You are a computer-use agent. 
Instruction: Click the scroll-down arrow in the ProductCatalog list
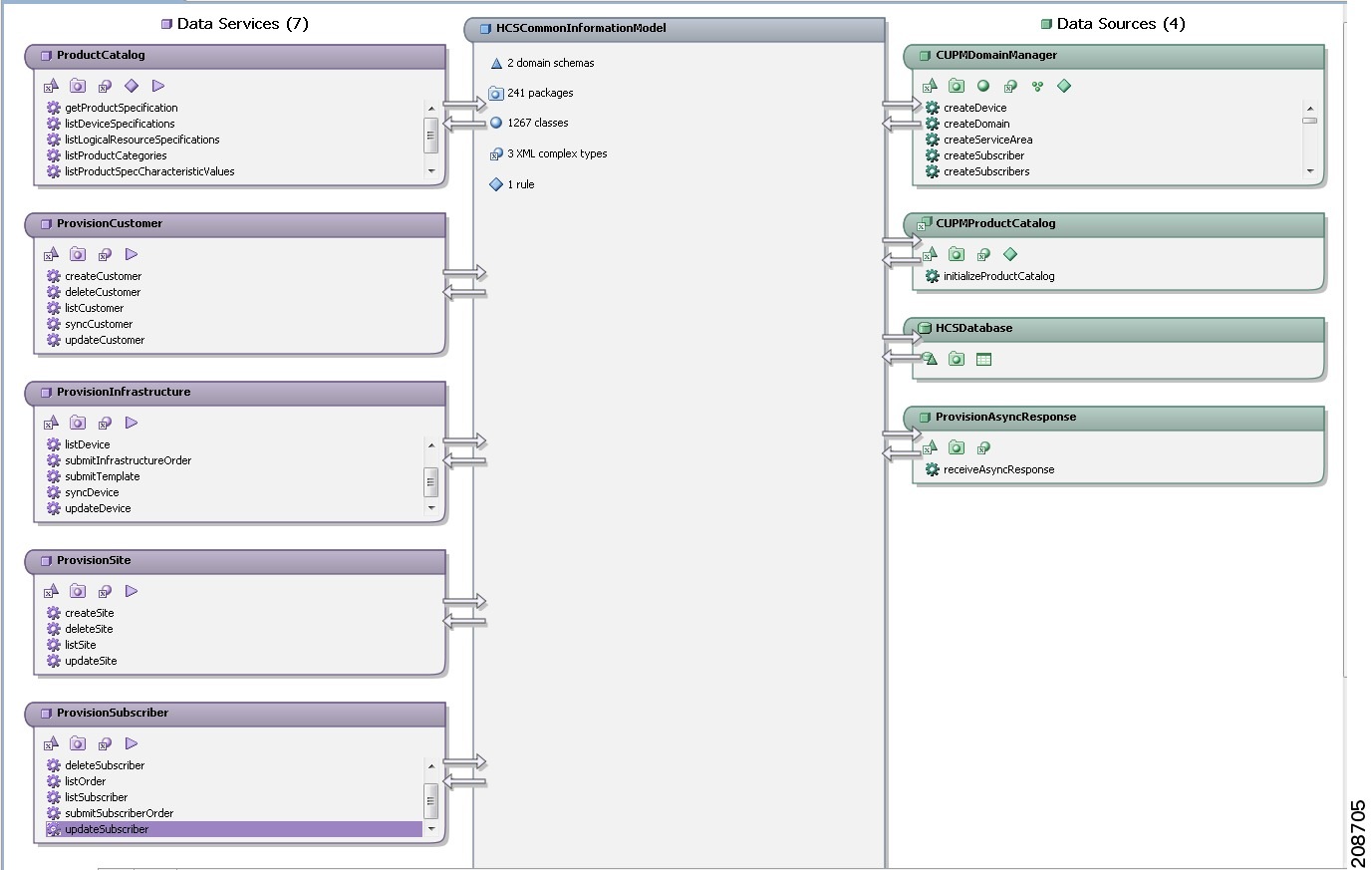coord(430,172)
